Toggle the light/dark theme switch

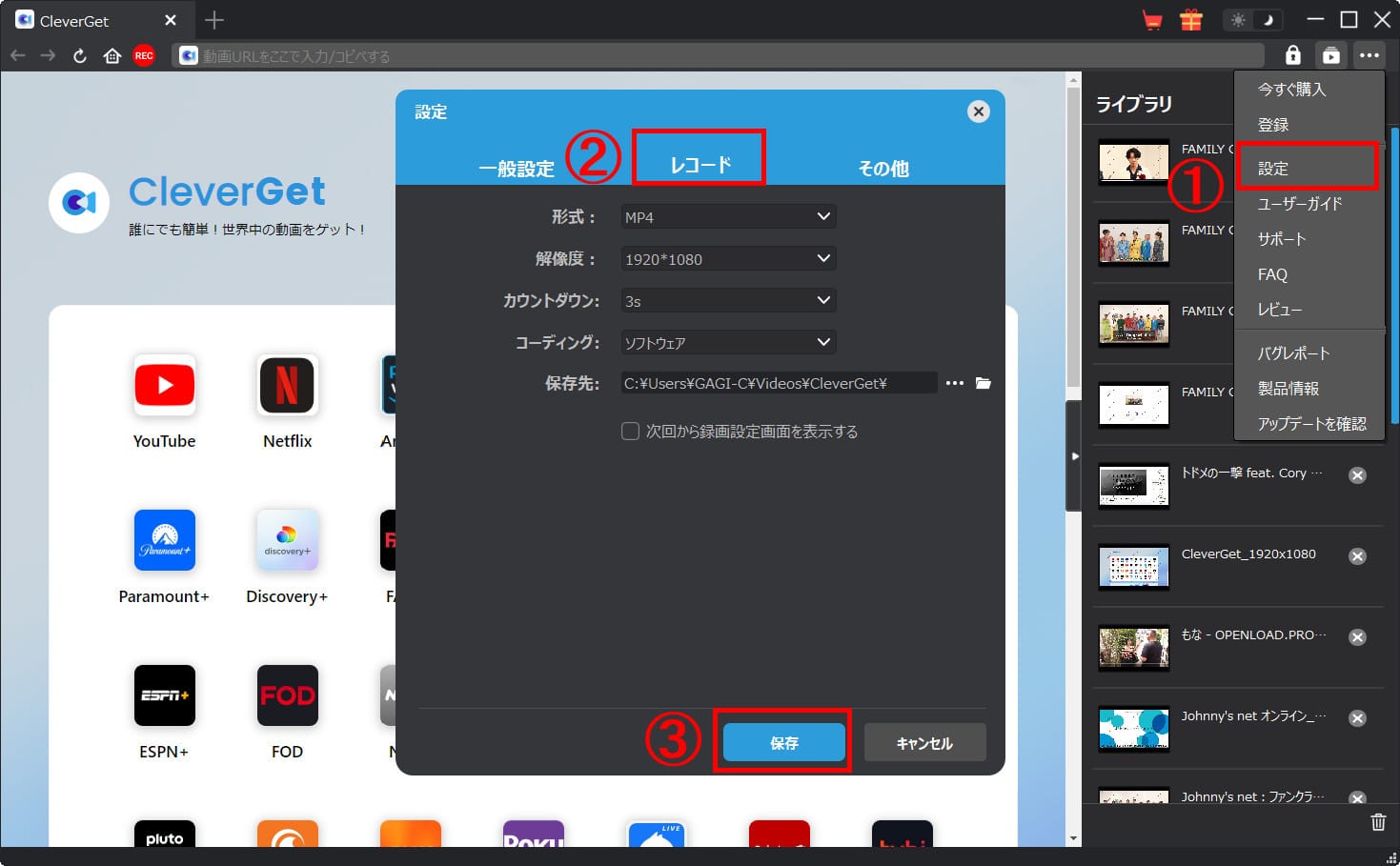[x=1253, y=20]
